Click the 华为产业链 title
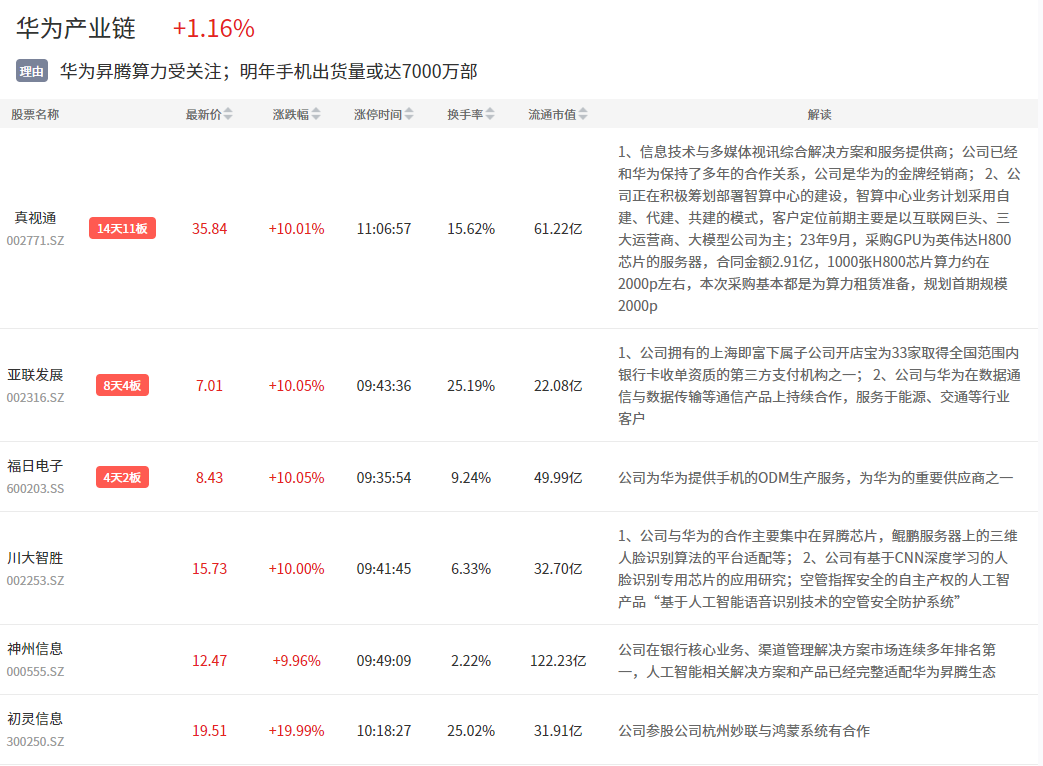 click(76, 28)
